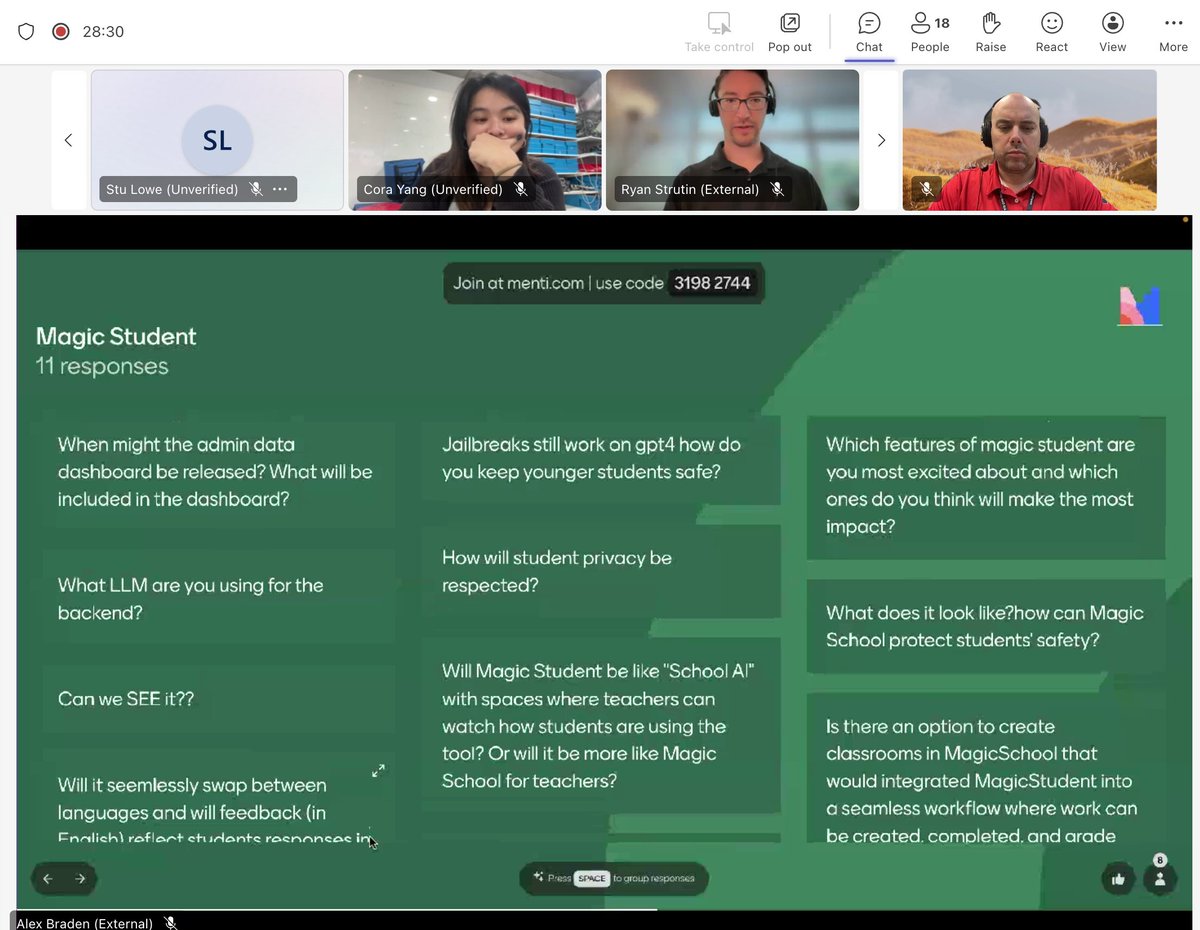This screenshot has height=930, width=1200.
Task: Select Stu Lowe's SL avatar tile
Action: (x=217, y=140)
